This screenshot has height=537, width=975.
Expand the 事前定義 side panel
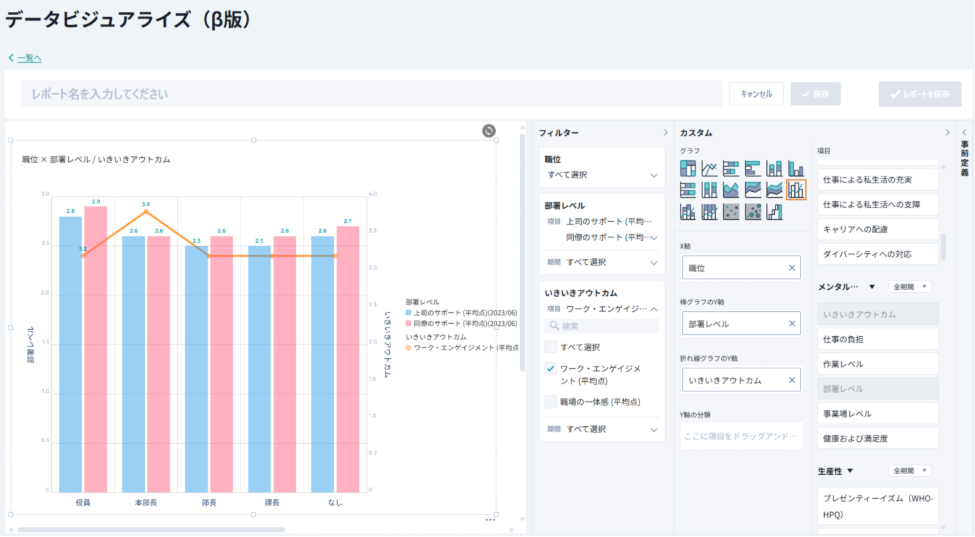(964, 132)
